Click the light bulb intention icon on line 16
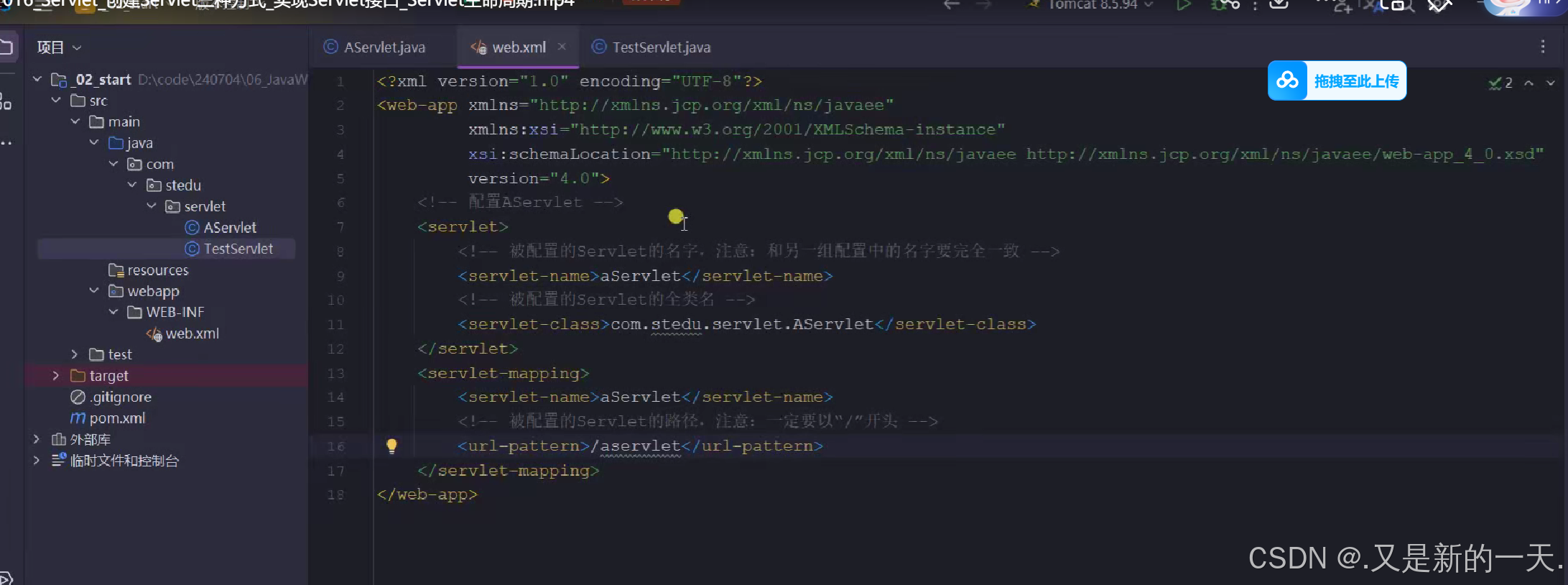This screenshot has width=1568, height=585. [391, 446]
